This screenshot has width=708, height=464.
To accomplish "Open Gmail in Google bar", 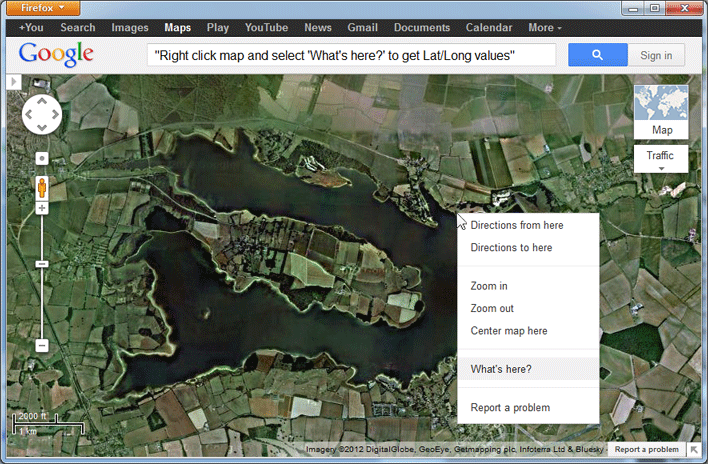I will click(363, 28).
